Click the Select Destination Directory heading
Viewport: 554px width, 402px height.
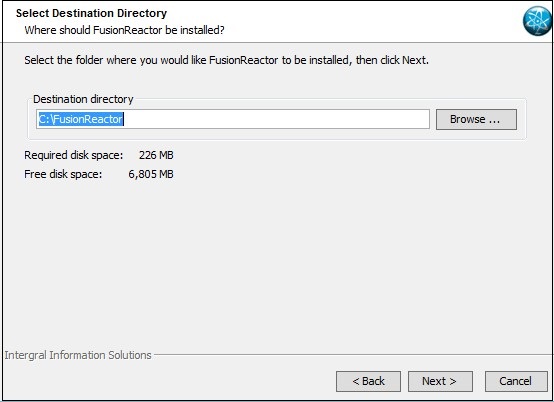point(91,13)
